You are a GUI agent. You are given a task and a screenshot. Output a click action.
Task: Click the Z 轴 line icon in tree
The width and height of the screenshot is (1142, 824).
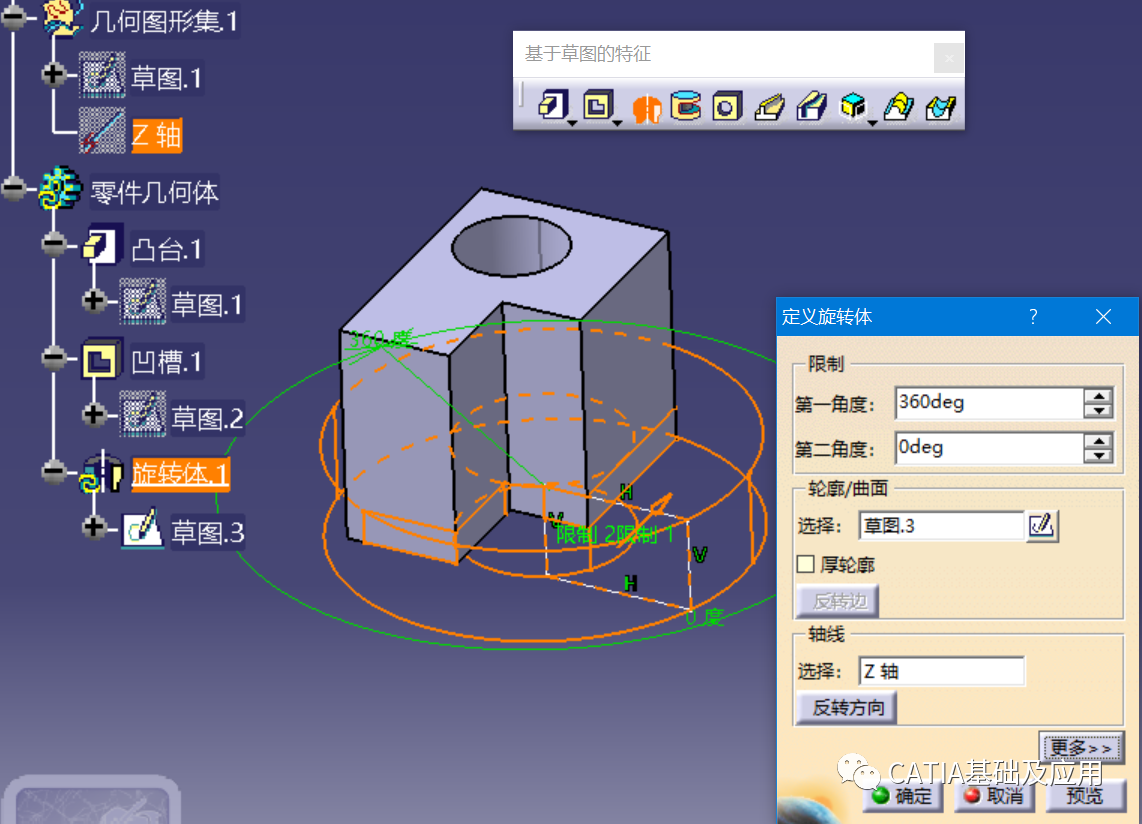[x=102, y=131]
